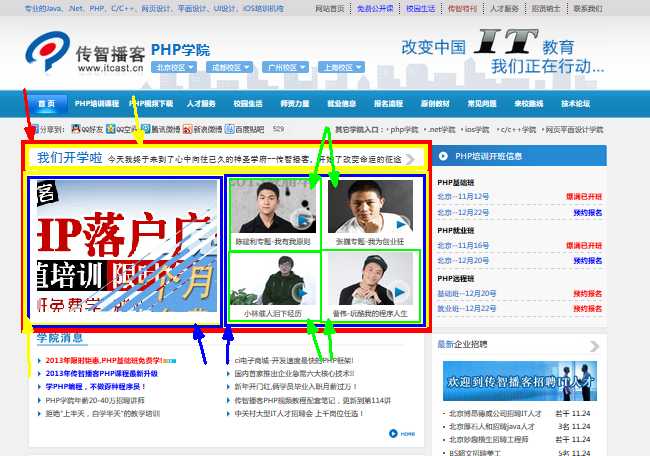Open the 网页平面设计学院 link

pyautogui.click(x=574, y=129)
